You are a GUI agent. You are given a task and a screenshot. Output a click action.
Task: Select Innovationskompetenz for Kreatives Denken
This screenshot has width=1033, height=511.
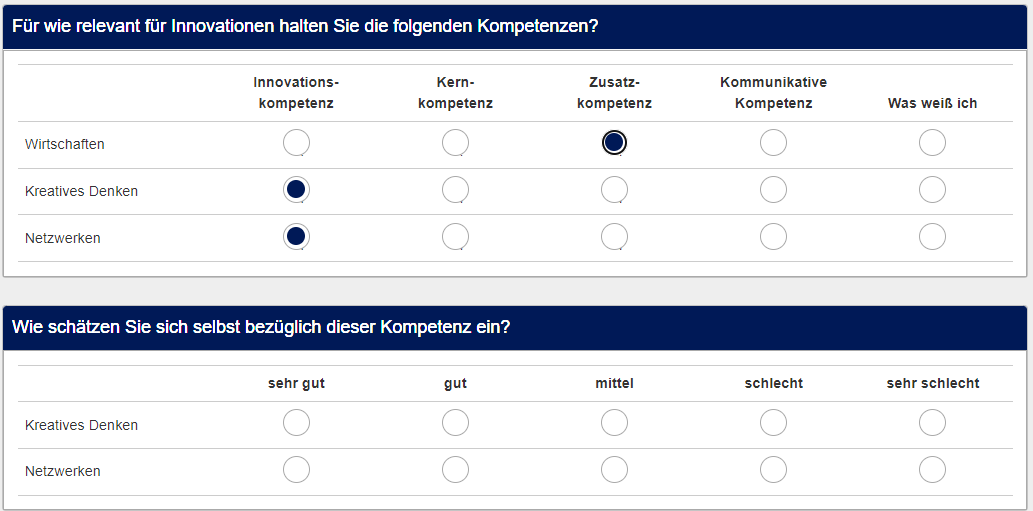tap(296, 189)
